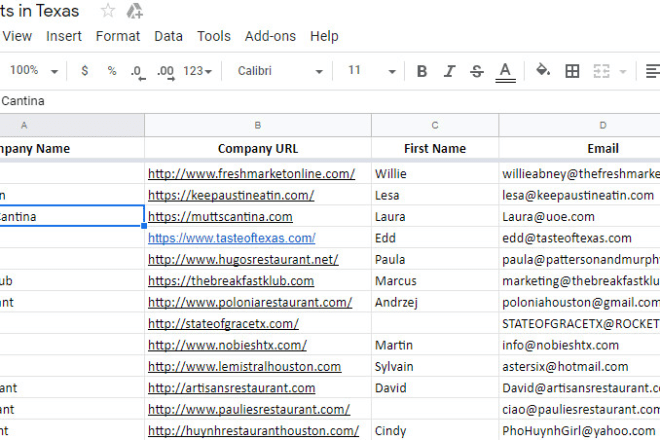Open horizontal align tool
This screenshot has width=660, height=440.
click(652, 71)
